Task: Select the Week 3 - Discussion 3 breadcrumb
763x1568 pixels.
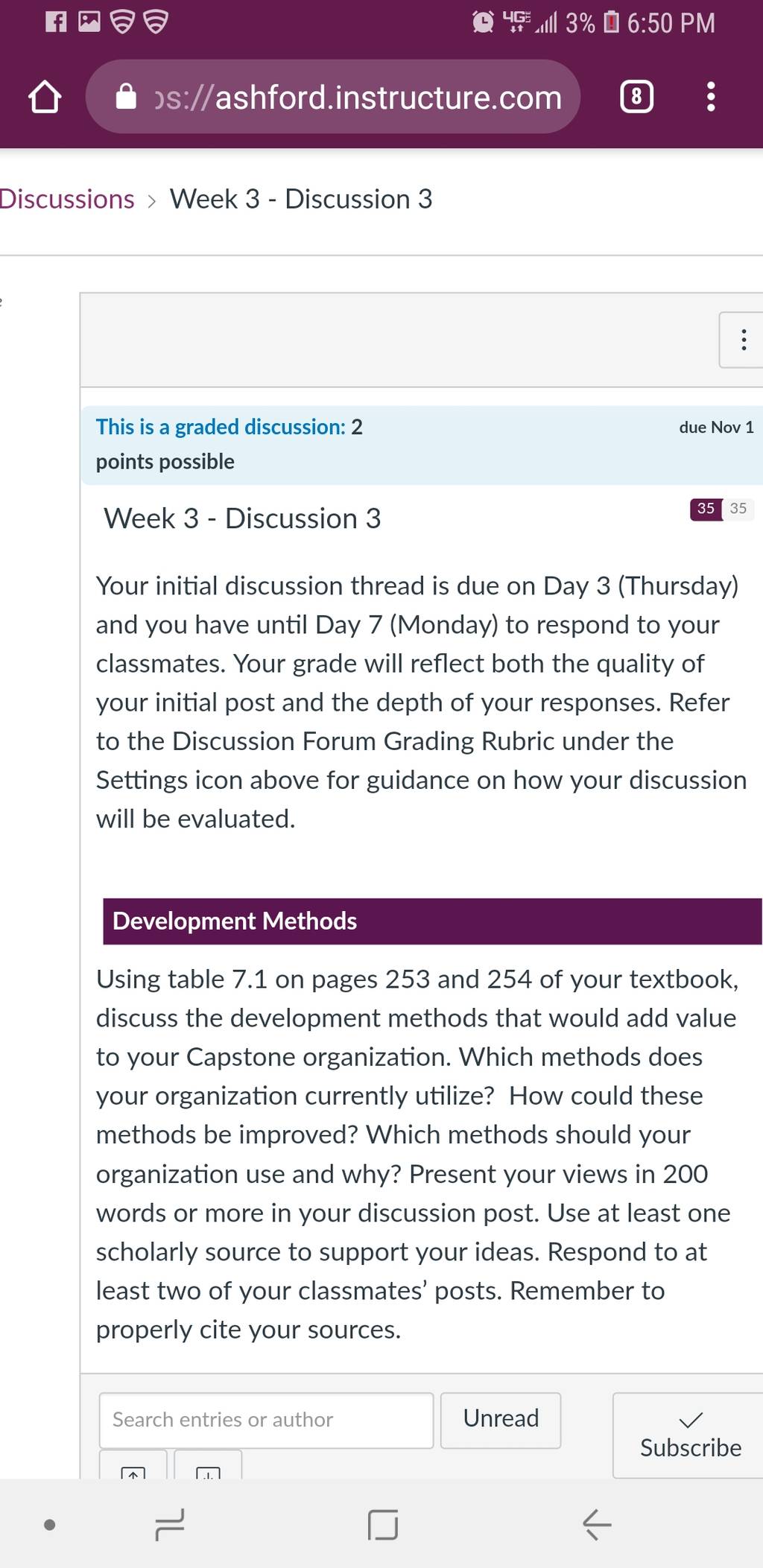Action: [301, 199]
